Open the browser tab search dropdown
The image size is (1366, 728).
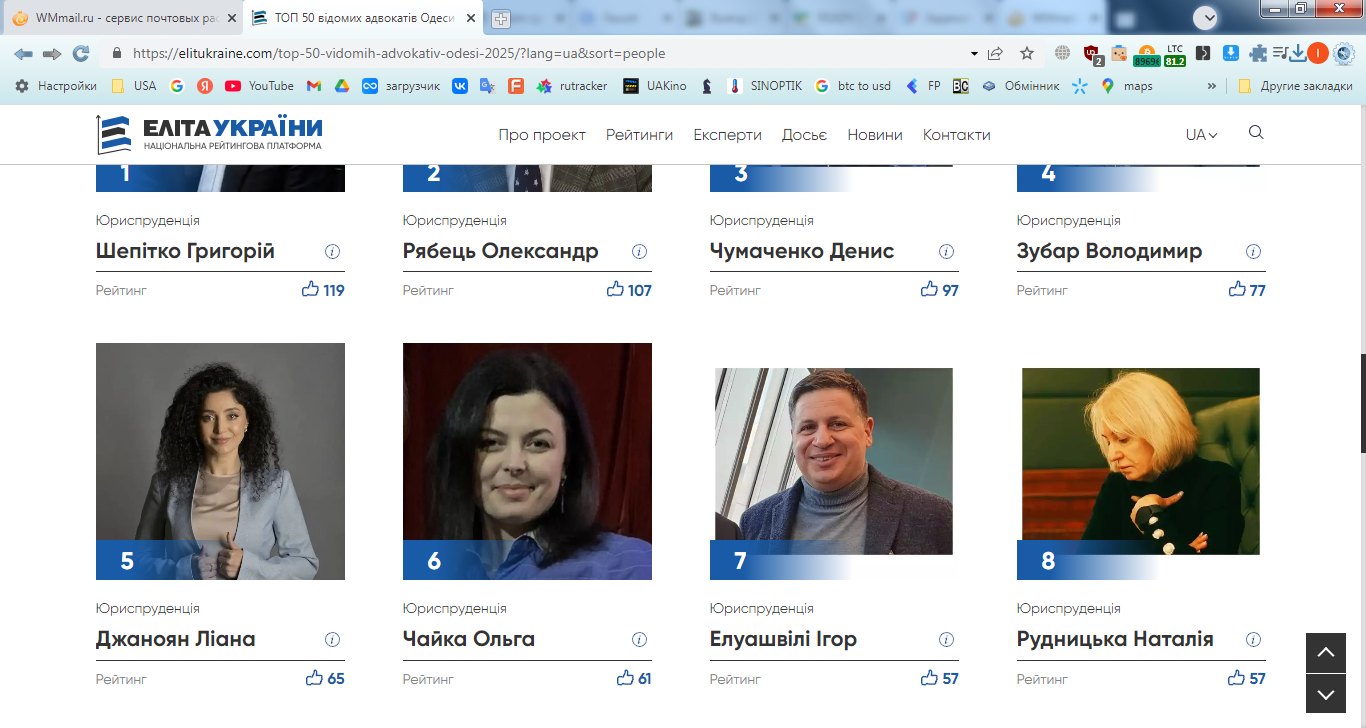click(x=1206, y=17)
